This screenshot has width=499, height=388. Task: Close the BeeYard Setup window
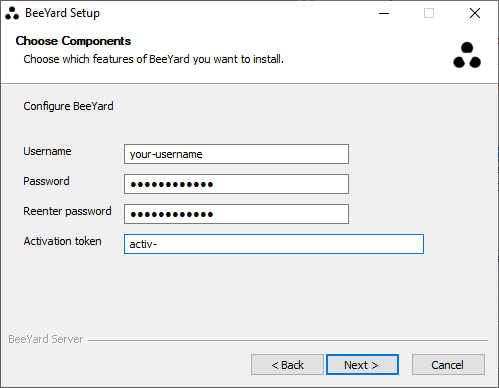475,13
